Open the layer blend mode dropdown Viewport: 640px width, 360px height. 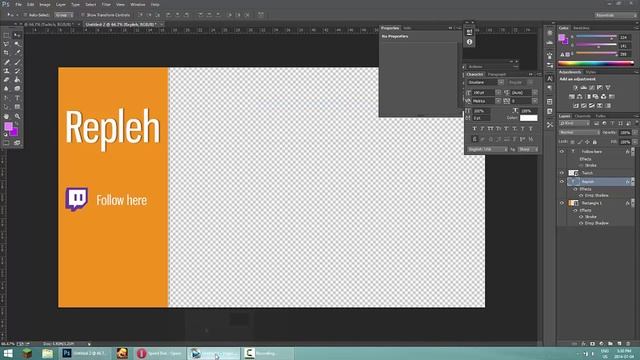[x=579, y=133]
